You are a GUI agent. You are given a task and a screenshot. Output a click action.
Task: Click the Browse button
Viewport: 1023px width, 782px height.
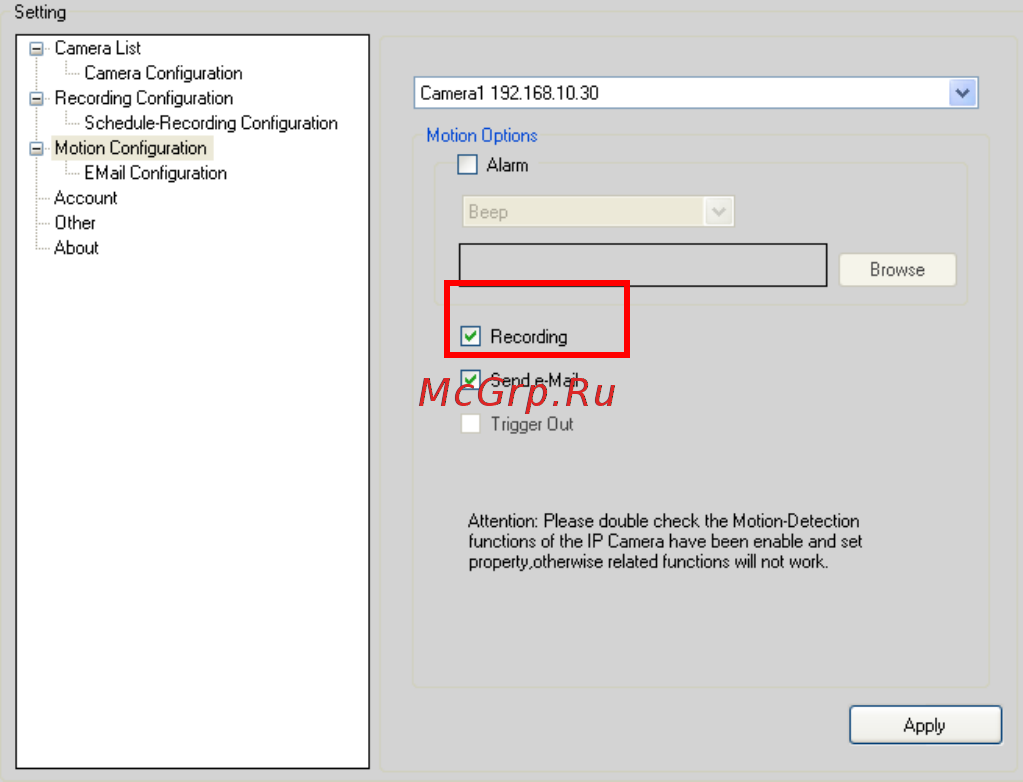[x=897, y=270]
